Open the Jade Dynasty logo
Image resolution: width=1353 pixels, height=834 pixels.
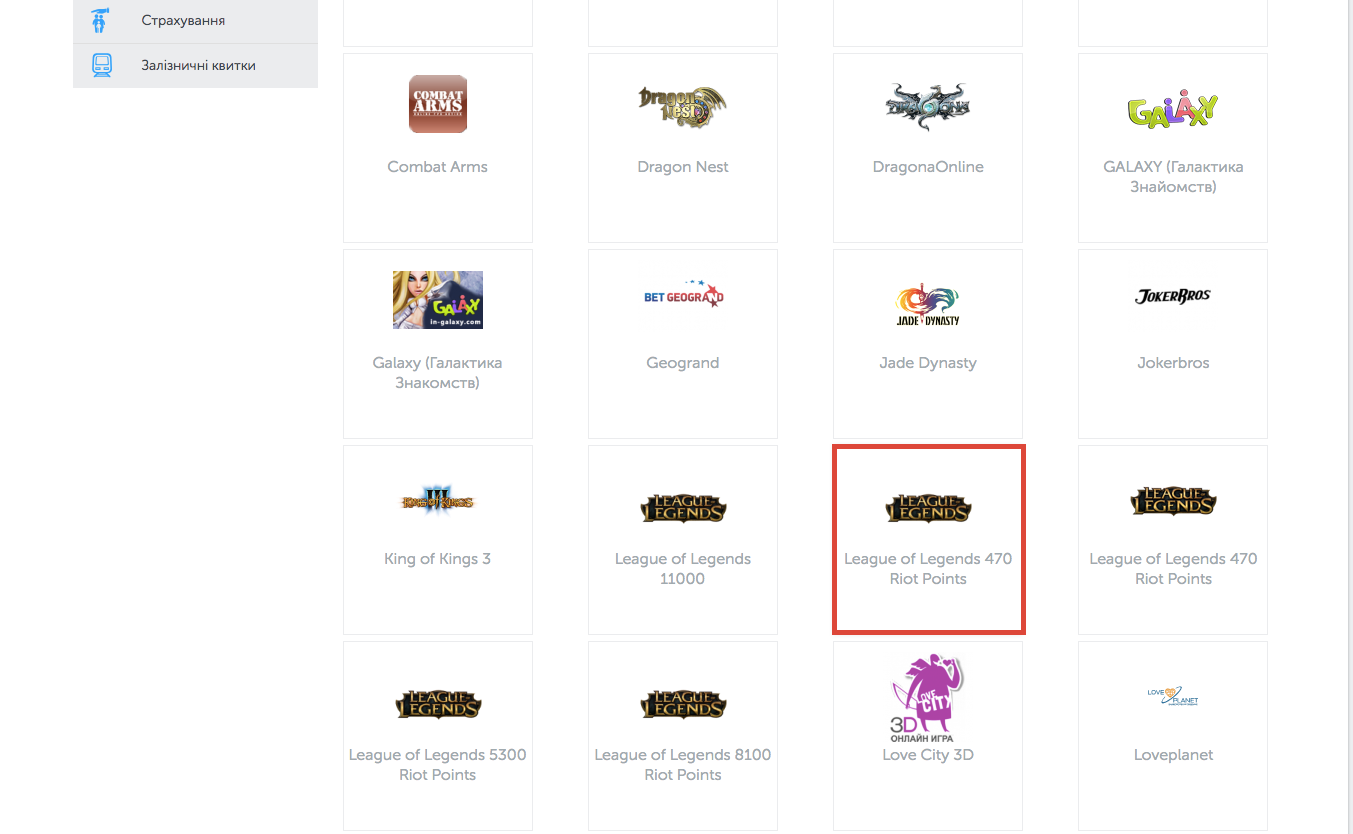coord(928,303)
